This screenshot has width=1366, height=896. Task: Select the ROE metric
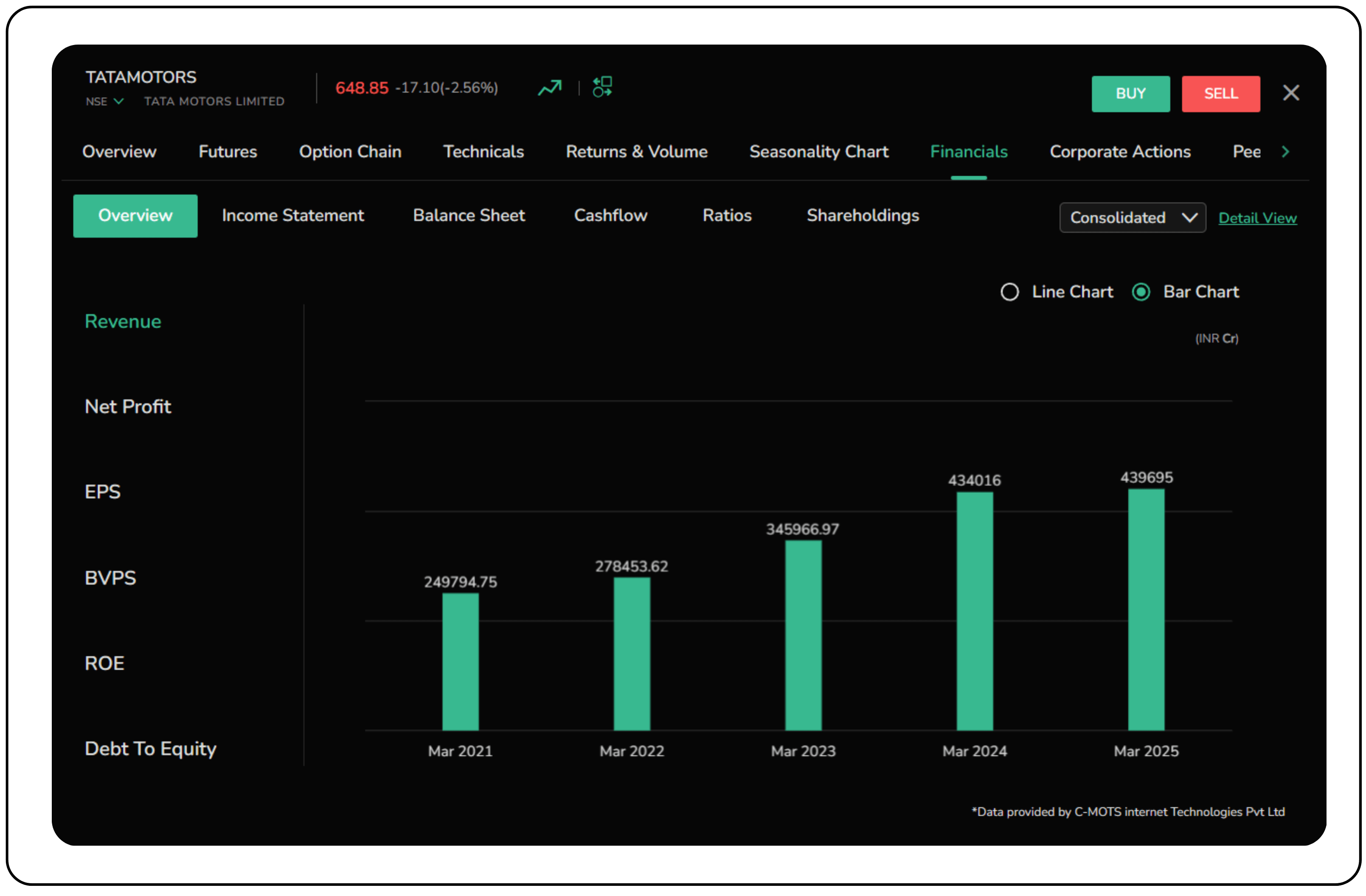(104, 663)
